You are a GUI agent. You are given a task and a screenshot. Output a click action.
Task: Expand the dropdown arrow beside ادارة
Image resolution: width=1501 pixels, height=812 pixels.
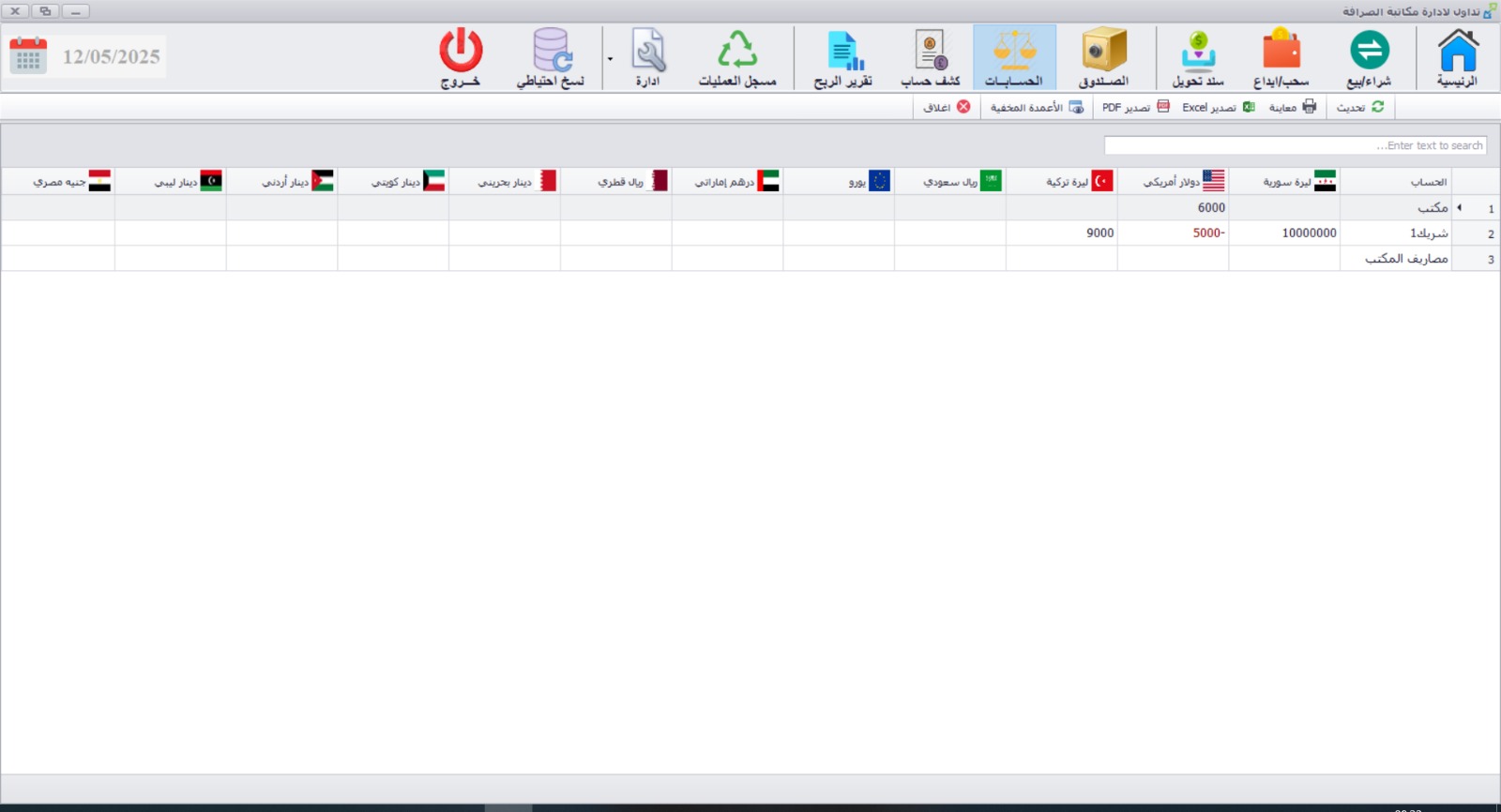(x=610, y=59)
